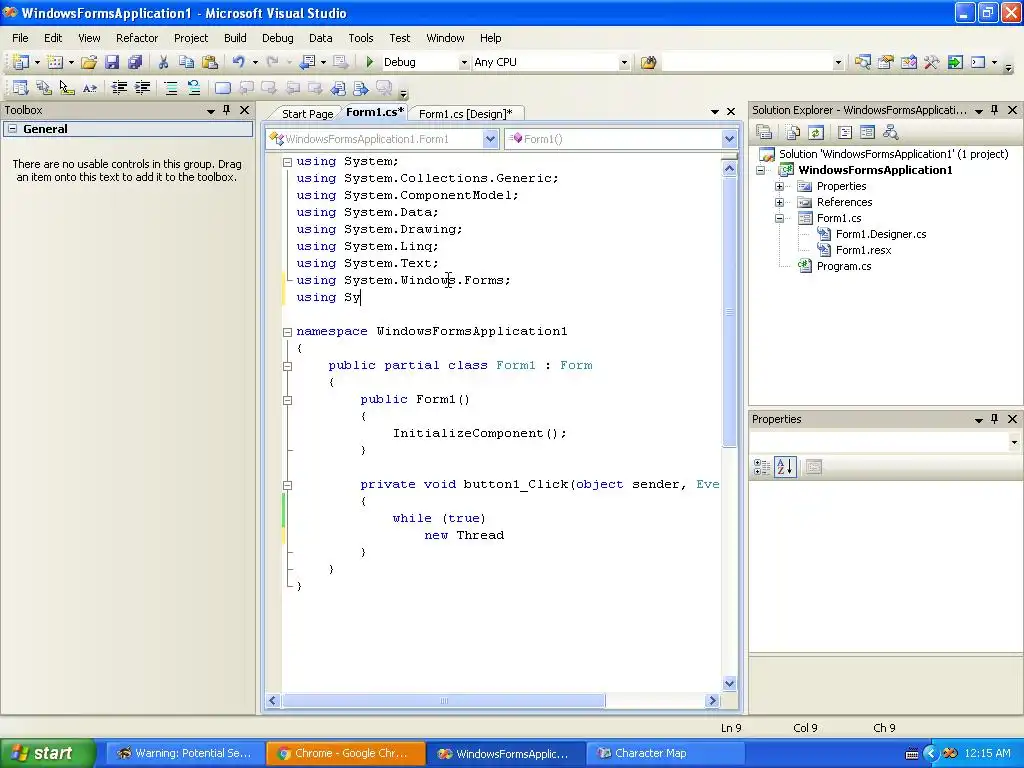The width and height of the screenshot is (1024, 768).
Task: Click Solution Explorer Properties icon
Action: click(x=764, y=133)
